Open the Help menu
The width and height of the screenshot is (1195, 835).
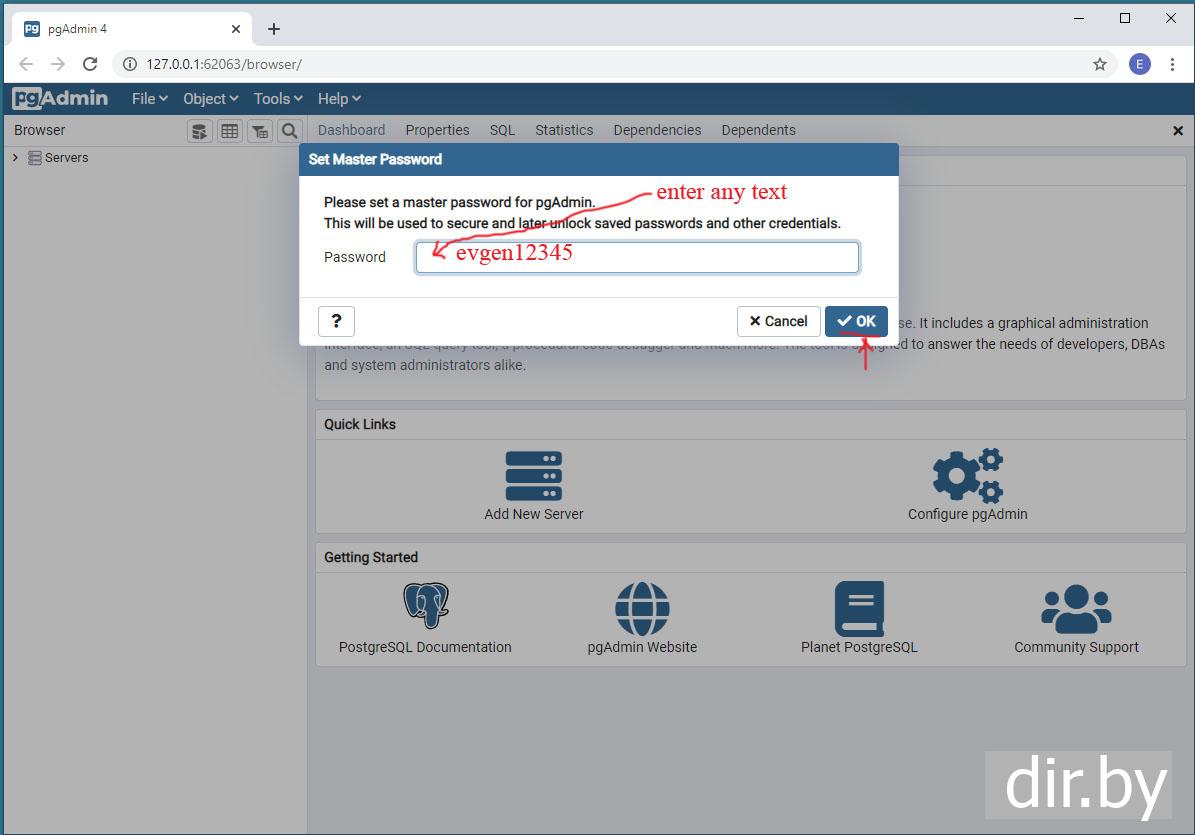coord(339,98)
